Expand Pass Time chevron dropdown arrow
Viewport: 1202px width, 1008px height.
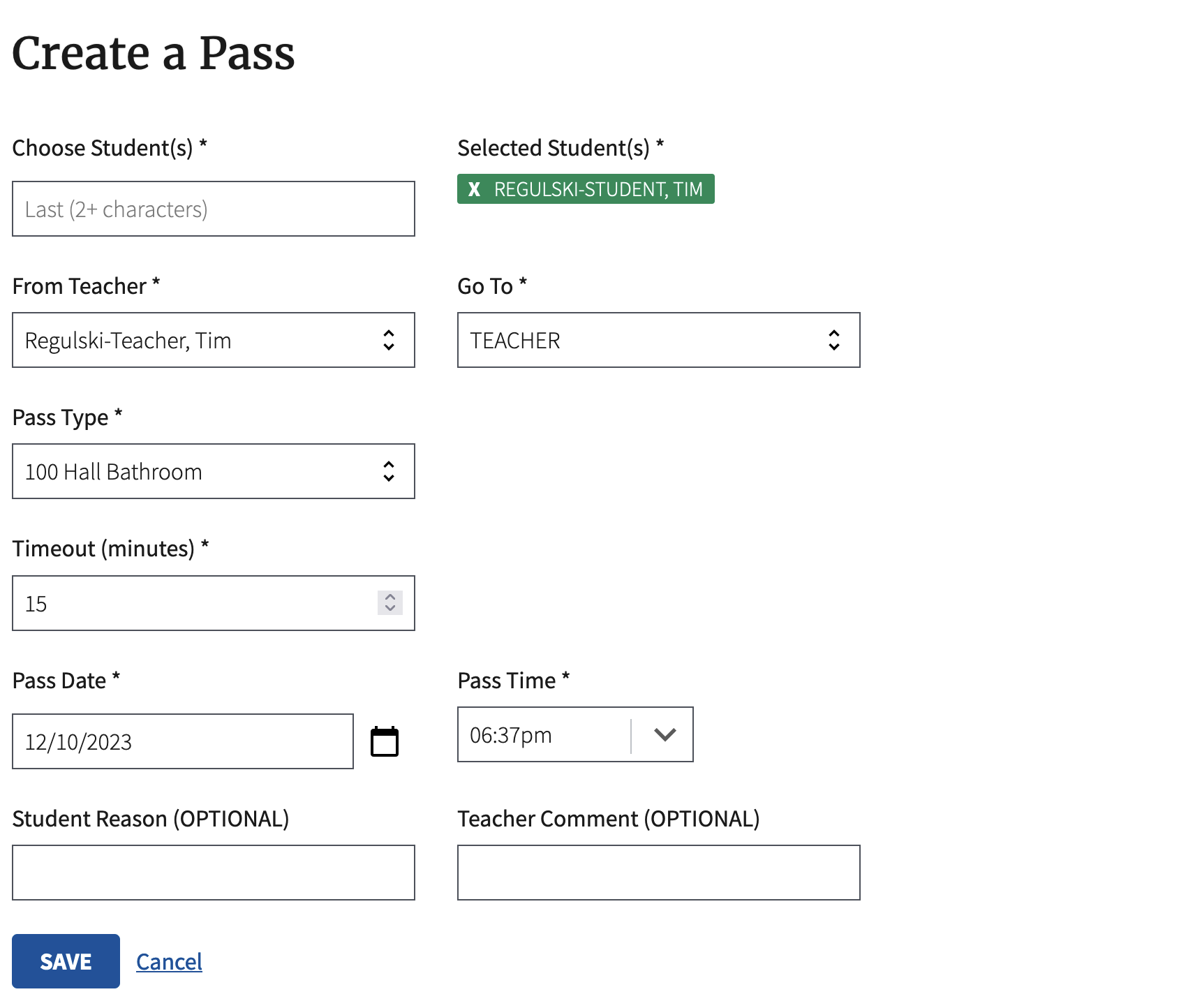tap(665, 734)
